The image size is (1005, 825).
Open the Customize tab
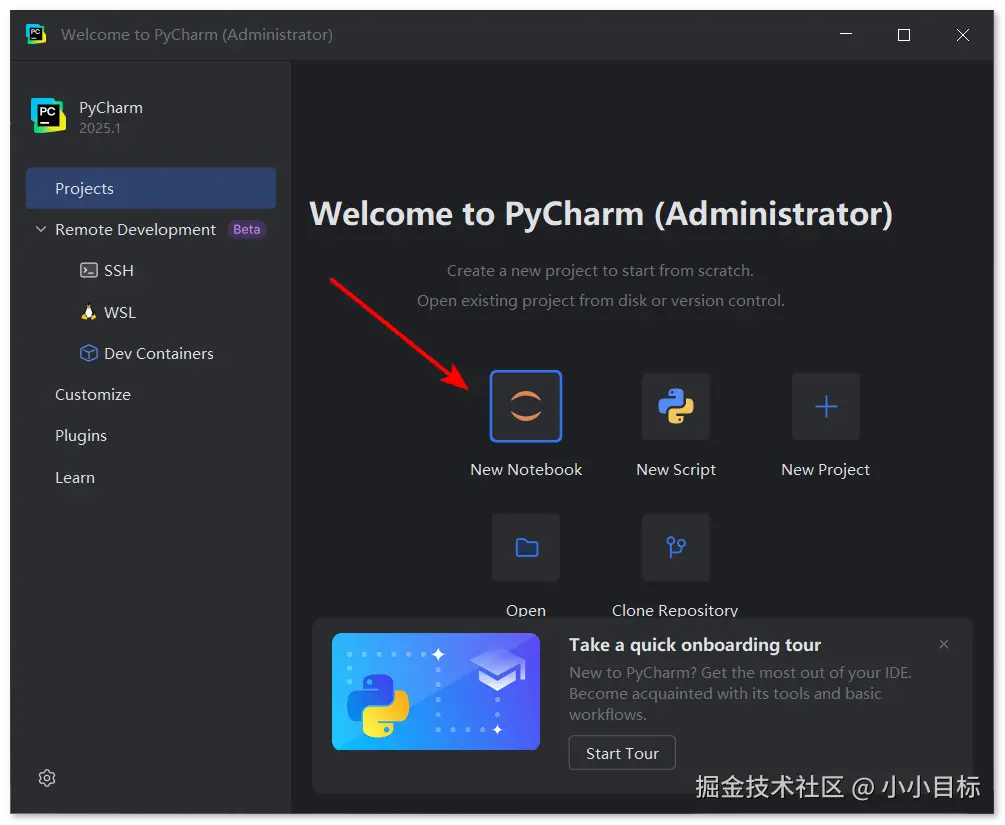pyautogui.click(x=93, y=394)
